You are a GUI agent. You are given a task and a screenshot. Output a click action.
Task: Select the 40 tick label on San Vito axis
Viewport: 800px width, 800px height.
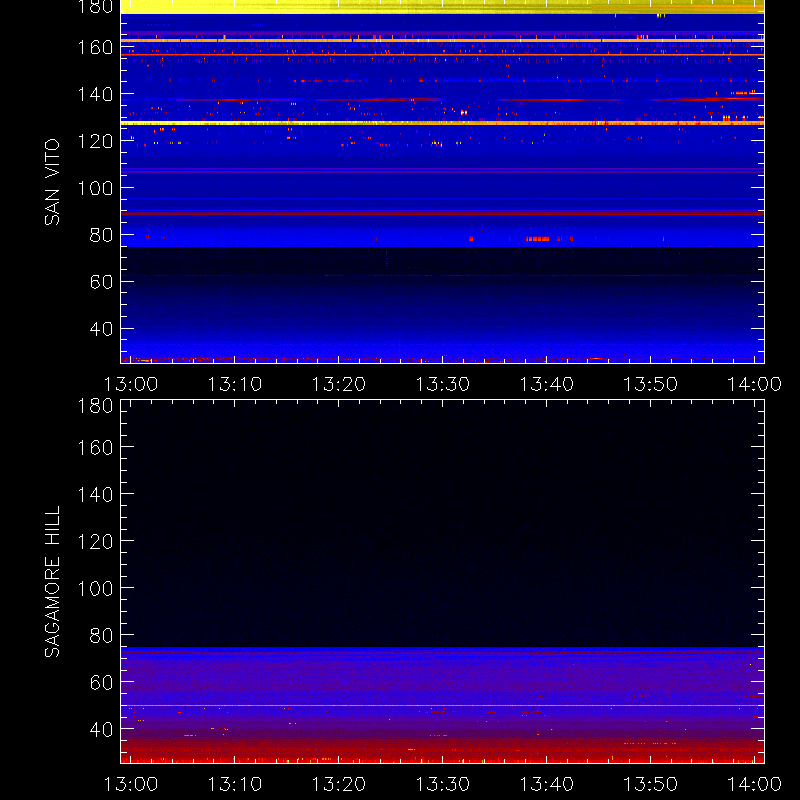pyautogui.click(x=101, y=329)
